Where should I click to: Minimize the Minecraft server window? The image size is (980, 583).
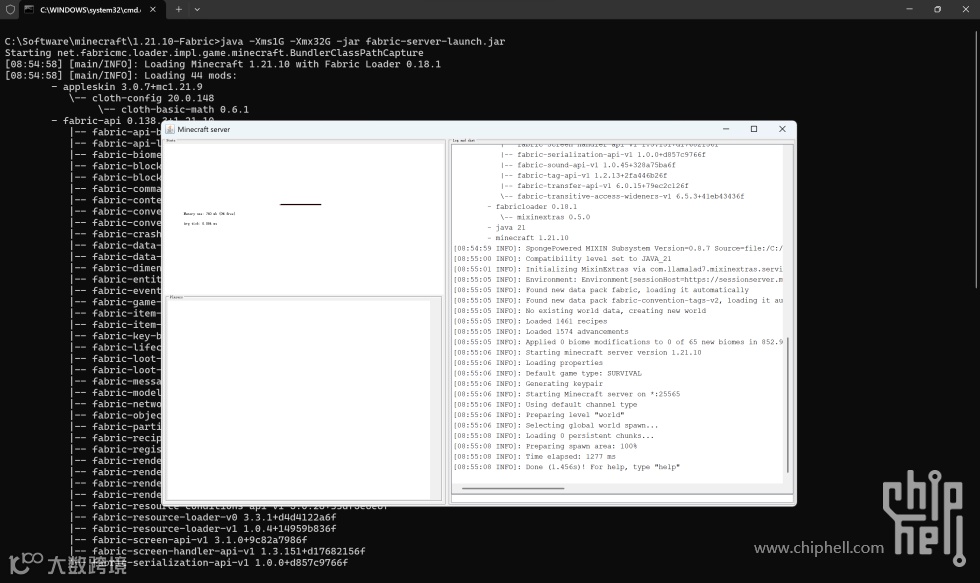[x=726, y=129]
